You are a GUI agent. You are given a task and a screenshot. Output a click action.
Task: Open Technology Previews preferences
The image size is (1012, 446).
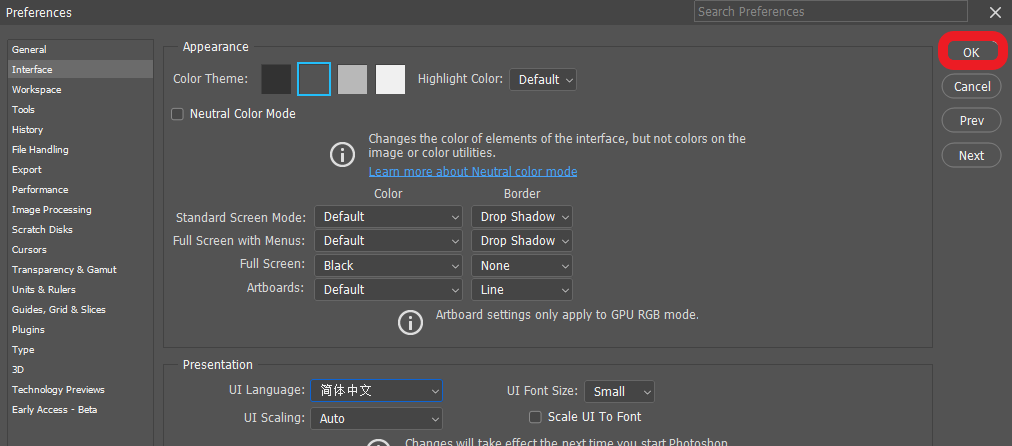point(81,390)
